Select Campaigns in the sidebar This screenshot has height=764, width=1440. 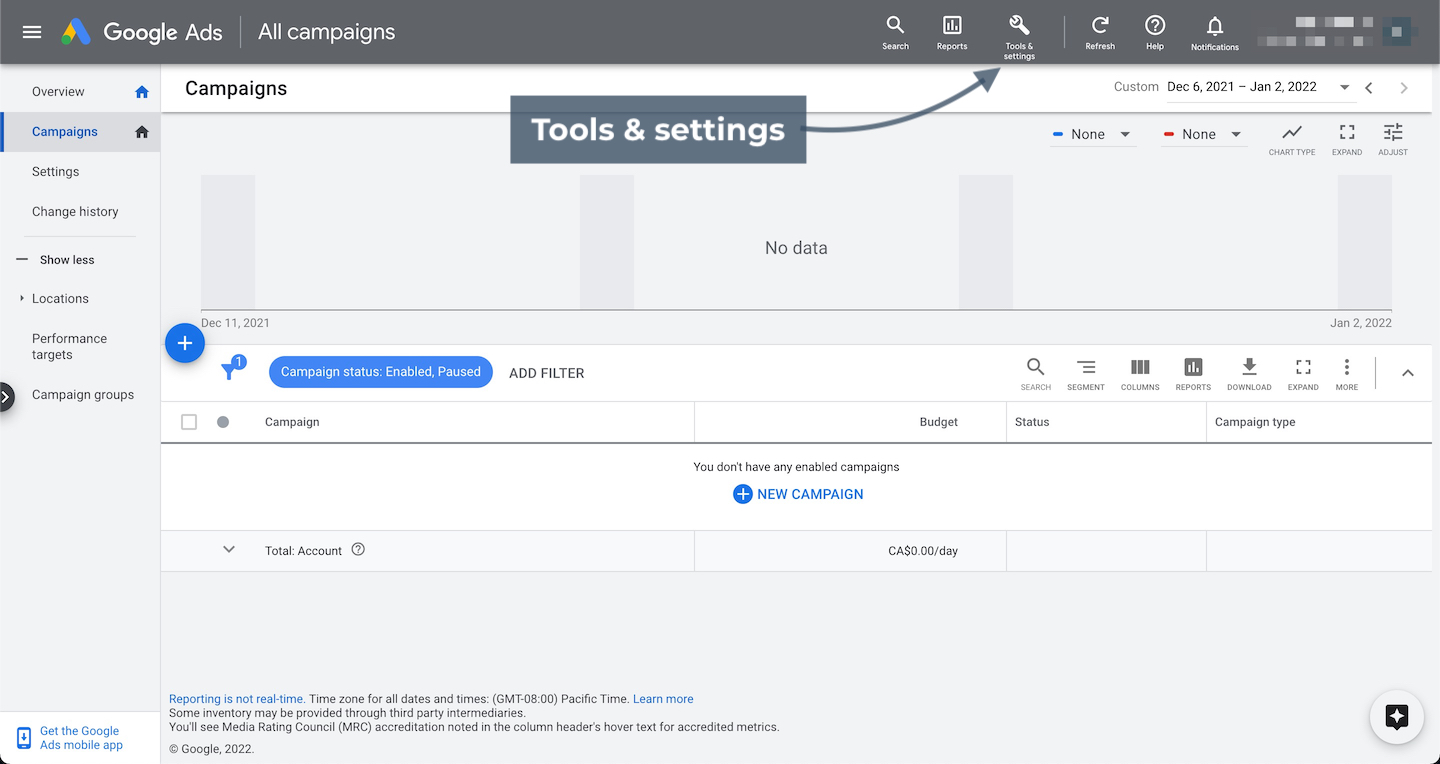tap(80, 132)
